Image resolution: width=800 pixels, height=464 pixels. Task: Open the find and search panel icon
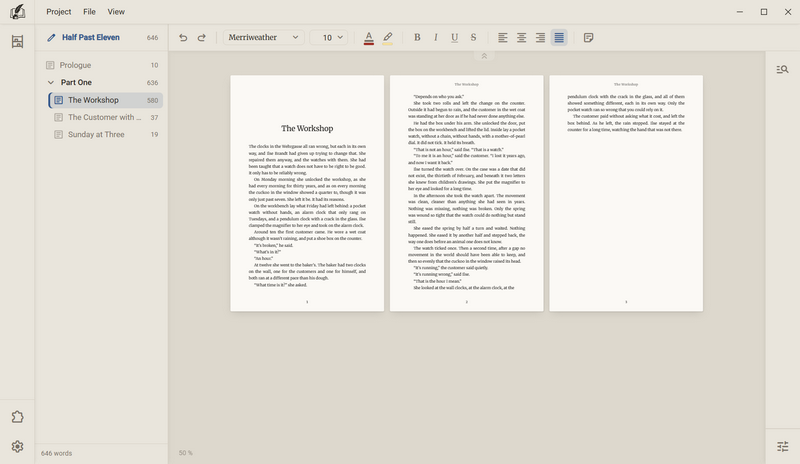click(x=783, y=69)
